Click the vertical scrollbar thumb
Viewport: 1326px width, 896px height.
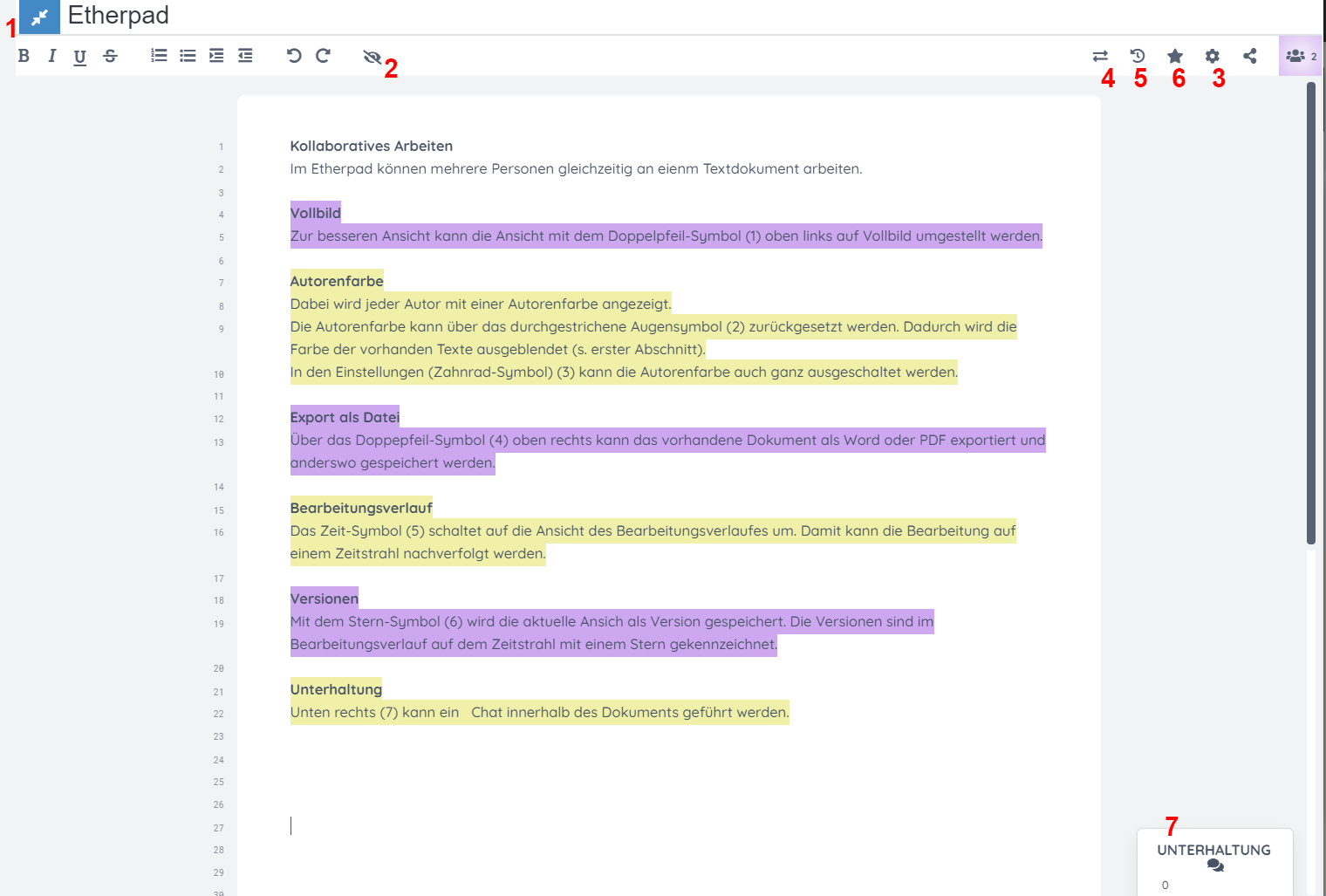(1310, 312)
